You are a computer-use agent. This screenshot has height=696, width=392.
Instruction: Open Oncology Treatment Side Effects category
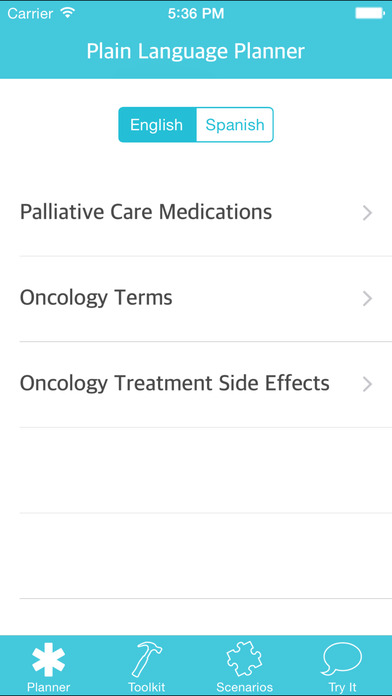click(x=196, y=384)
